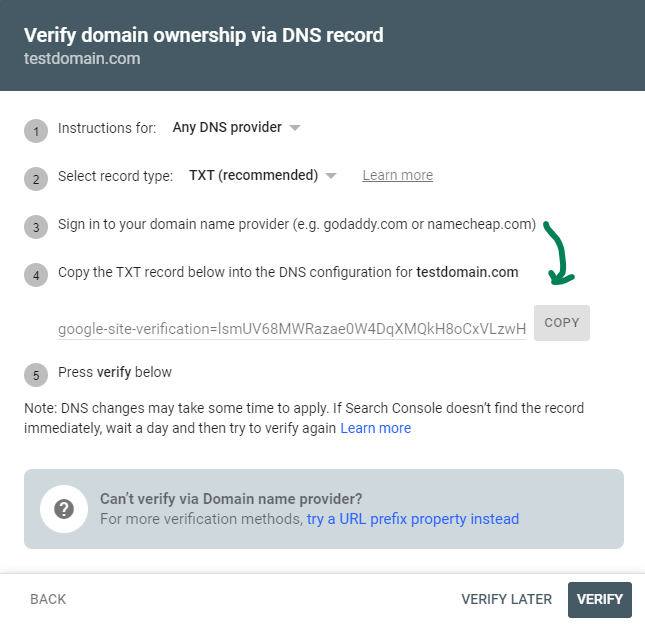Screen dimensions: 645x624
Task: Click the question mark help icon
Action: (x=64, y=509)
